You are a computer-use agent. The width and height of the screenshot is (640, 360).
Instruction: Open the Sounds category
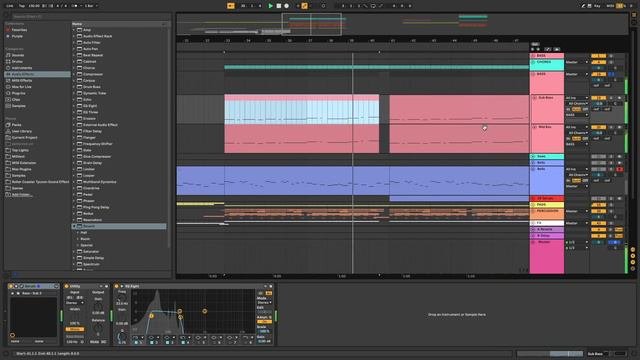(18, 55)
